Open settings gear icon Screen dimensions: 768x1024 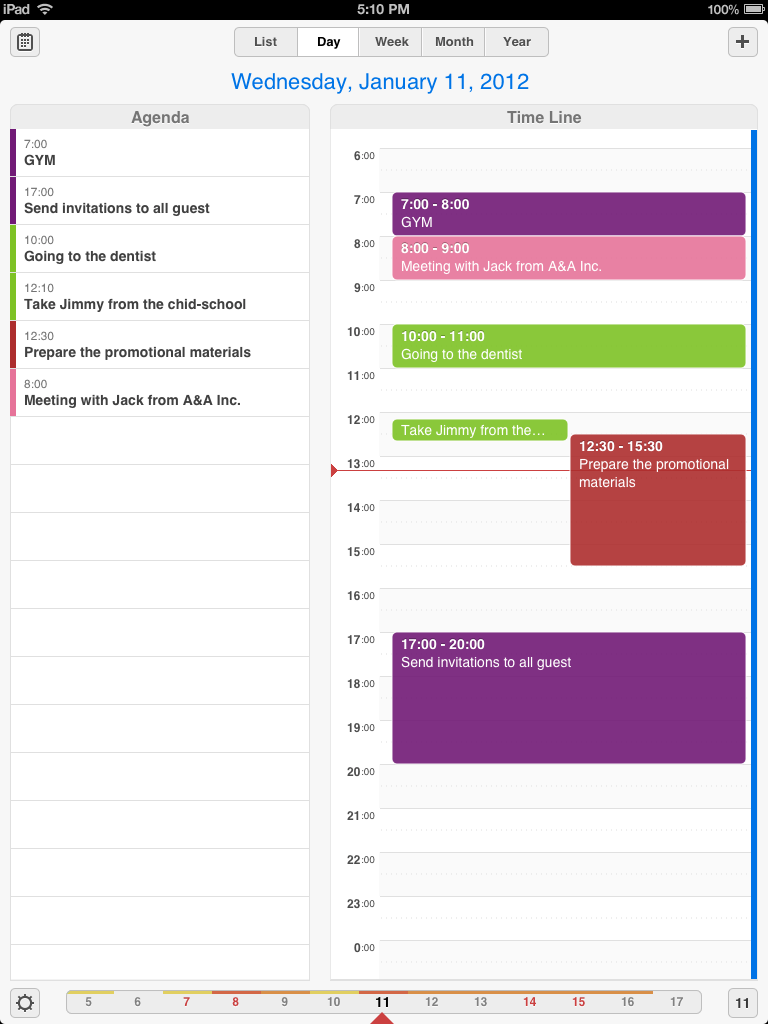[25, 1002]
